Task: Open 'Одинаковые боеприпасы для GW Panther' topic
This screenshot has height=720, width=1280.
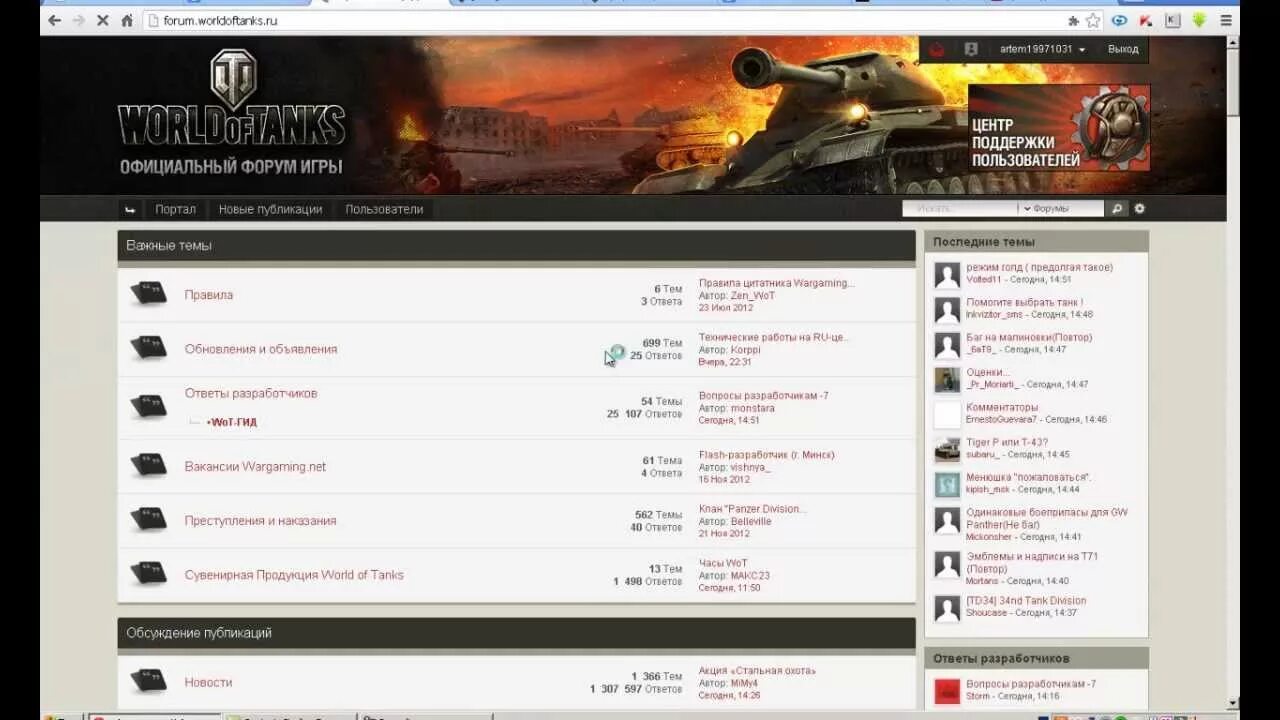Action: (1047, 518)
